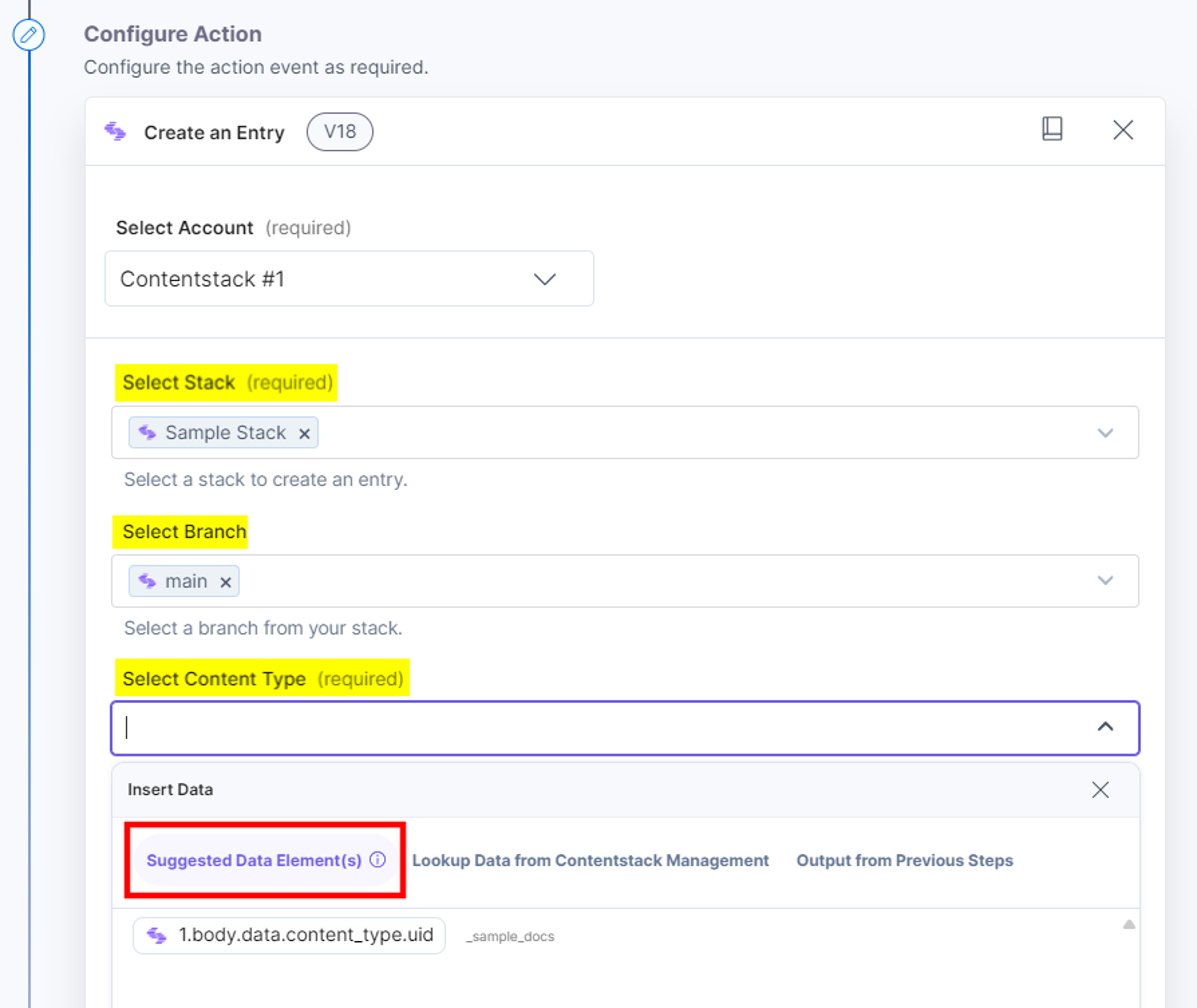The width and height of the screenshot is (1197, 1008).
Task: Open the Select Account dropdown
Action: [x=349, y=279]
